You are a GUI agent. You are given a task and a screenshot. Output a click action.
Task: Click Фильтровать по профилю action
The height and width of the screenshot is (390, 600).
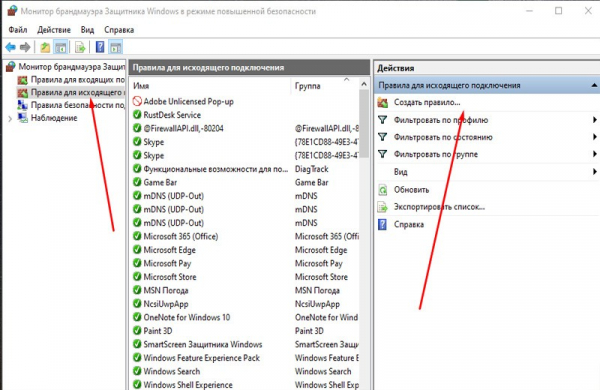tap(441, 120)
